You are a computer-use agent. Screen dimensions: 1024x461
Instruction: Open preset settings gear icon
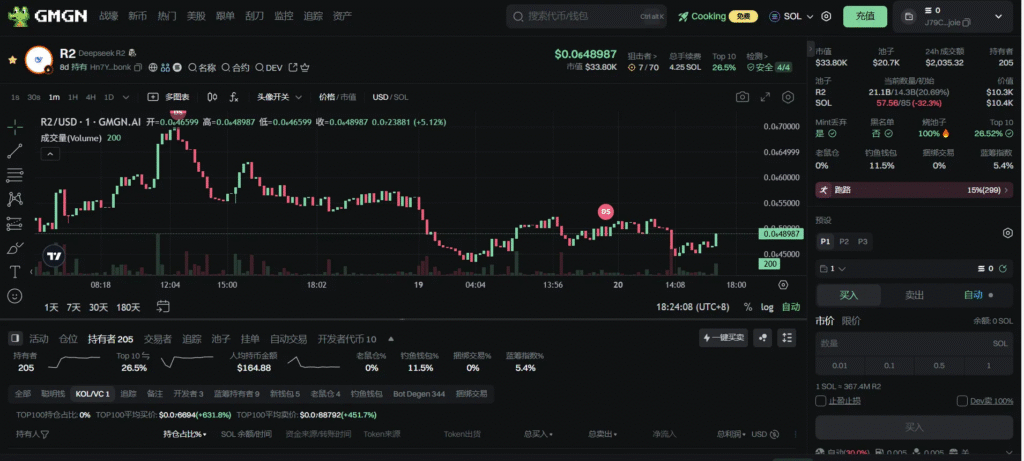coord(1007,232)
